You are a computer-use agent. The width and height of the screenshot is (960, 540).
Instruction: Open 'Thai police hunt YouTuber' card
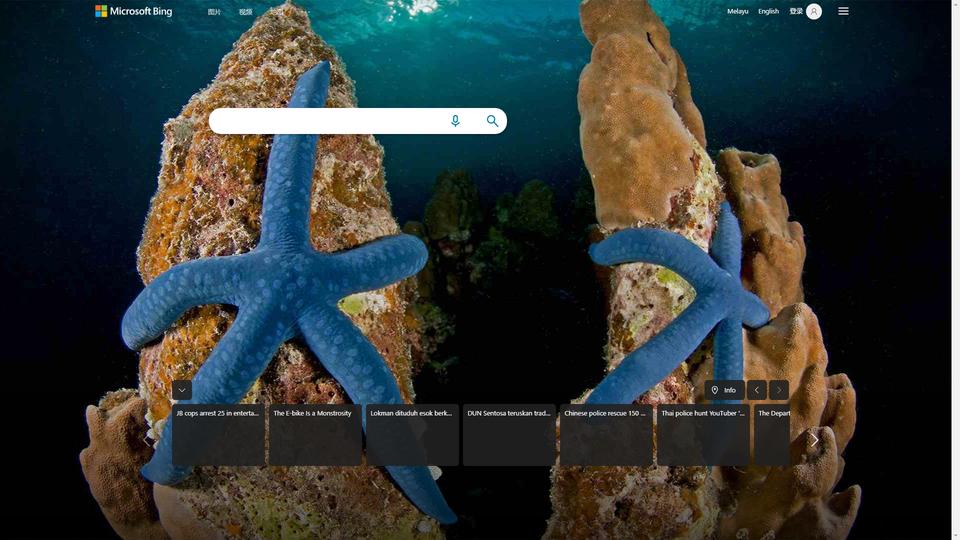pos(703,435)
